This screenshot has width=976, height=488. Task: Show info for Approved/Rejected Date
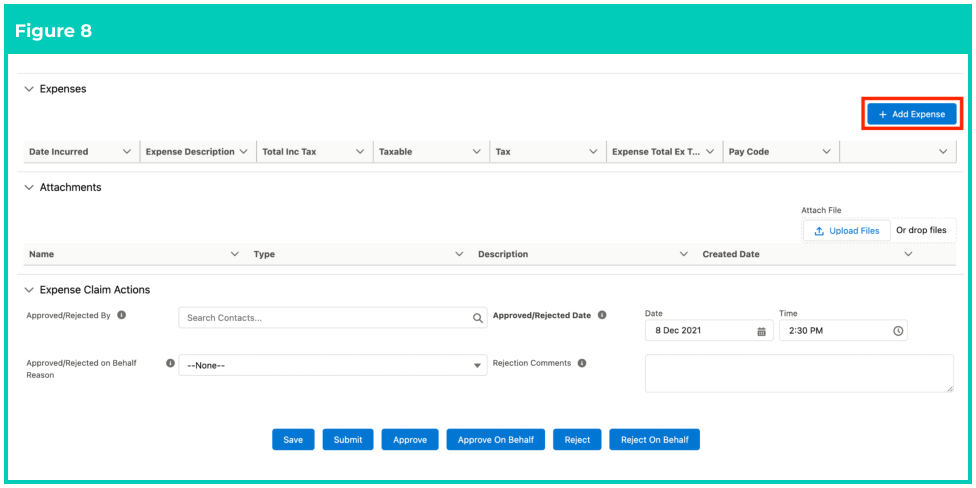(x=602, y=315)
